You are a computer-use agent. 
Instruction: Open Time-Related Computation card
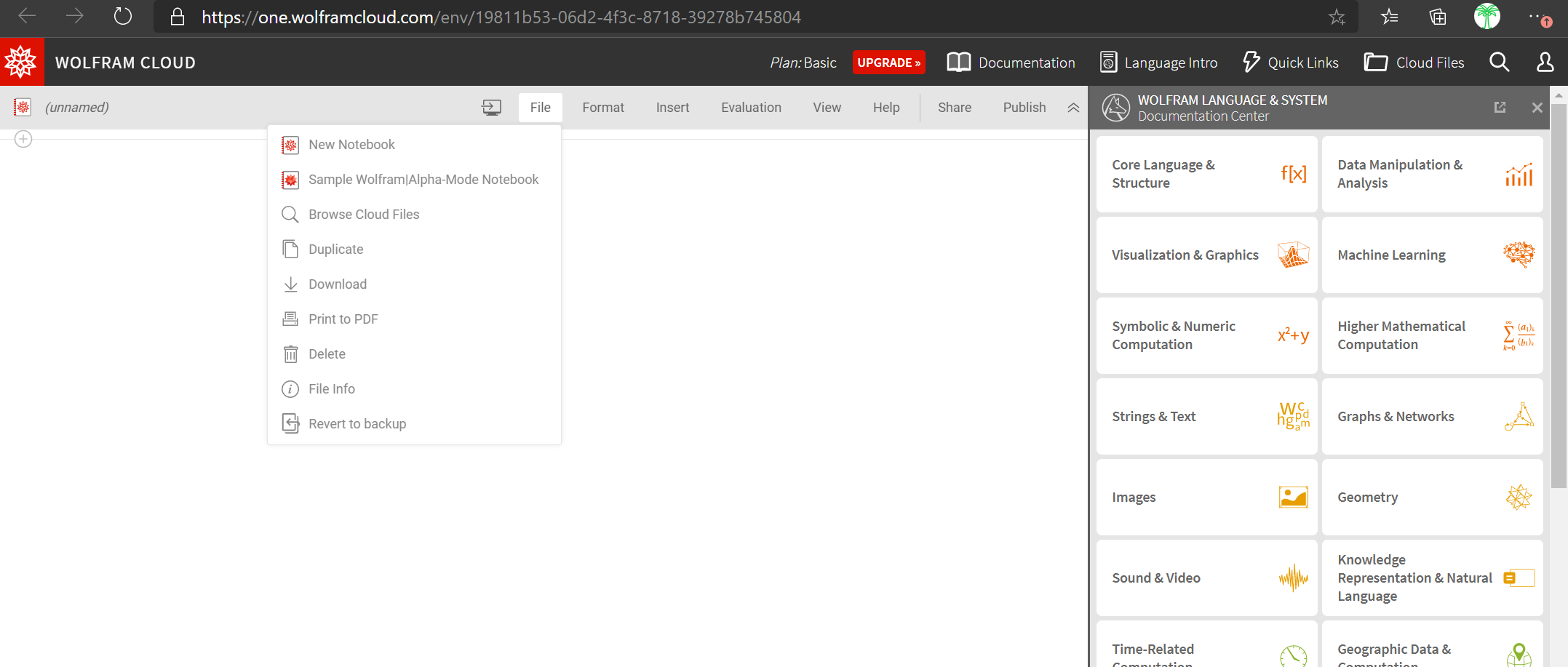1206,644
